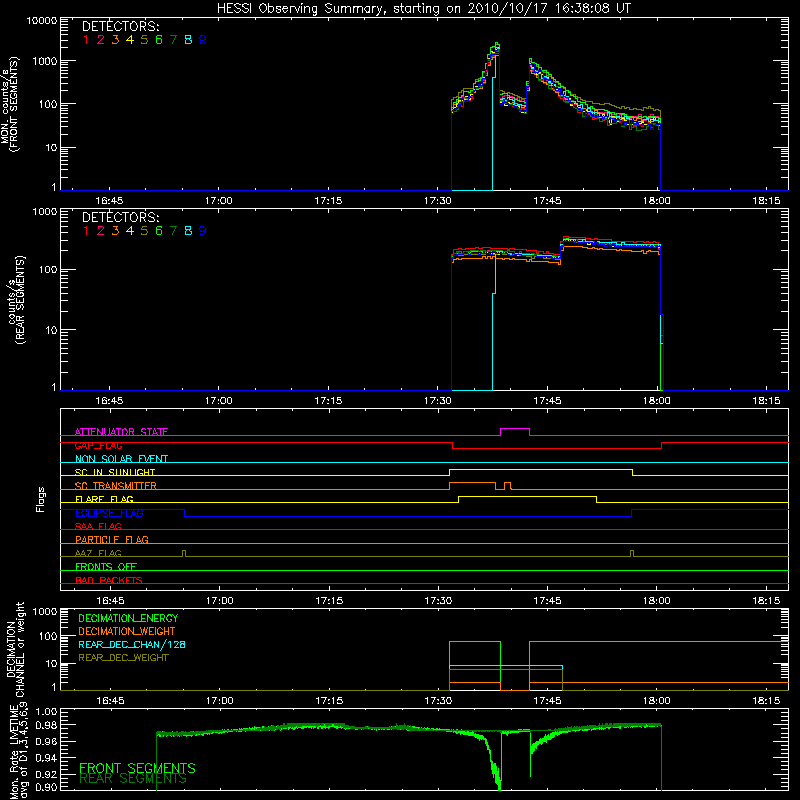
Task: Click the ATTENUATOR_STATE flag label
Action: coord(121,432)
